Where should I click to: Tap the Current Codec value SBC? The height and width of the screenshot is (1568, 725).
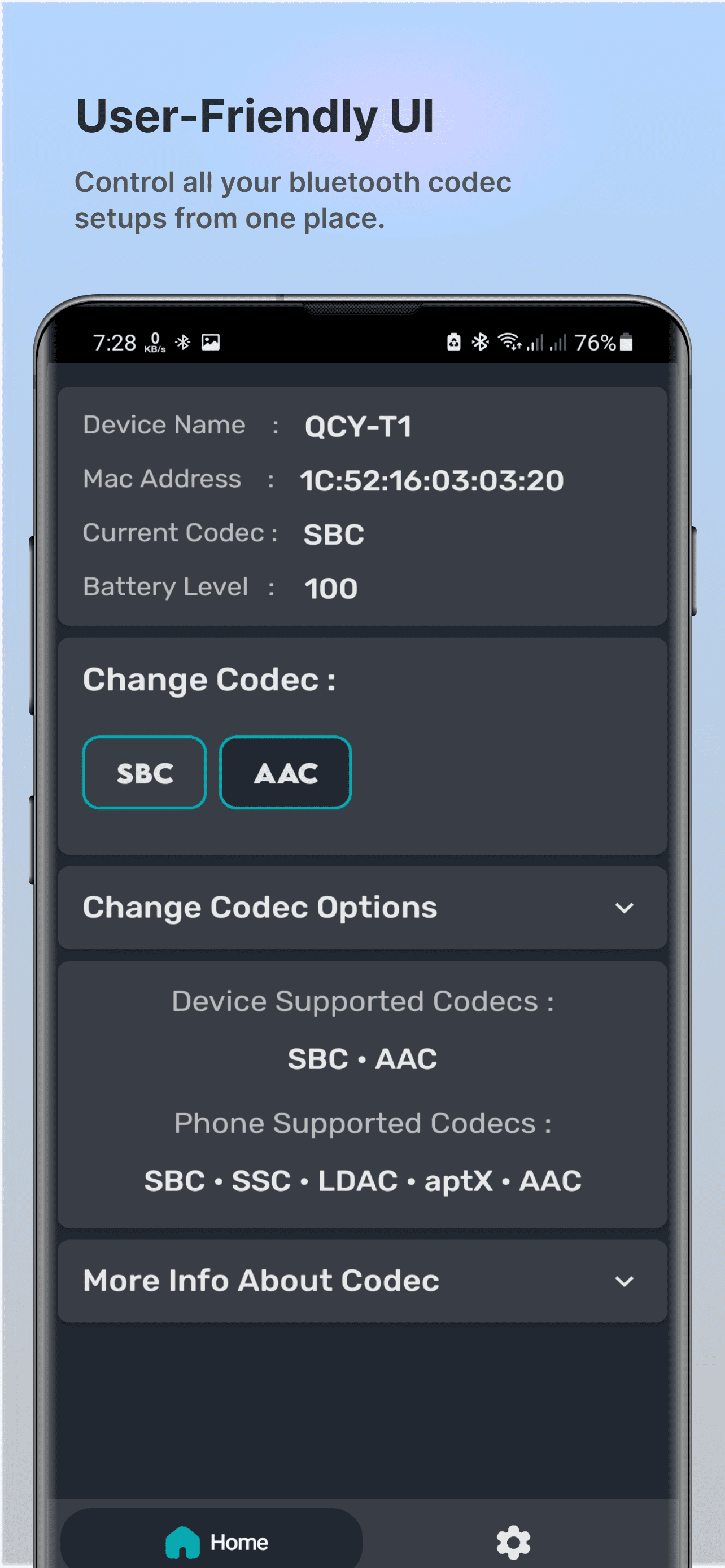pos(334,535)
